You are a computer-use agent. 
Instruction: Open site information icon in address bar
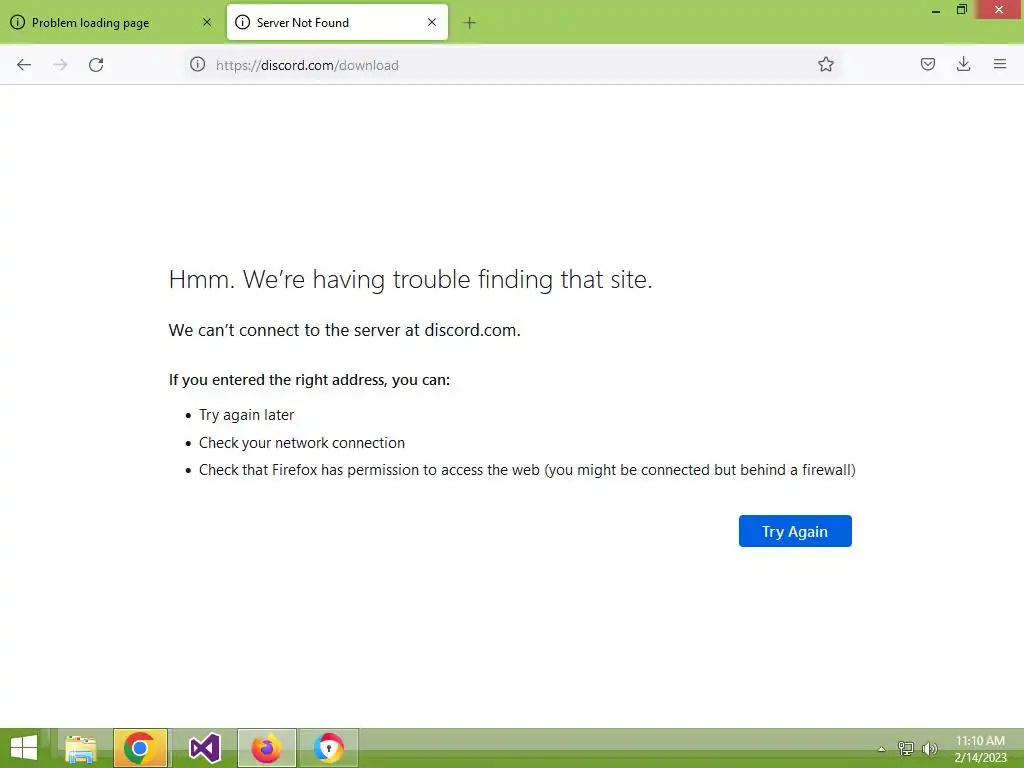[x=197, y=64]
